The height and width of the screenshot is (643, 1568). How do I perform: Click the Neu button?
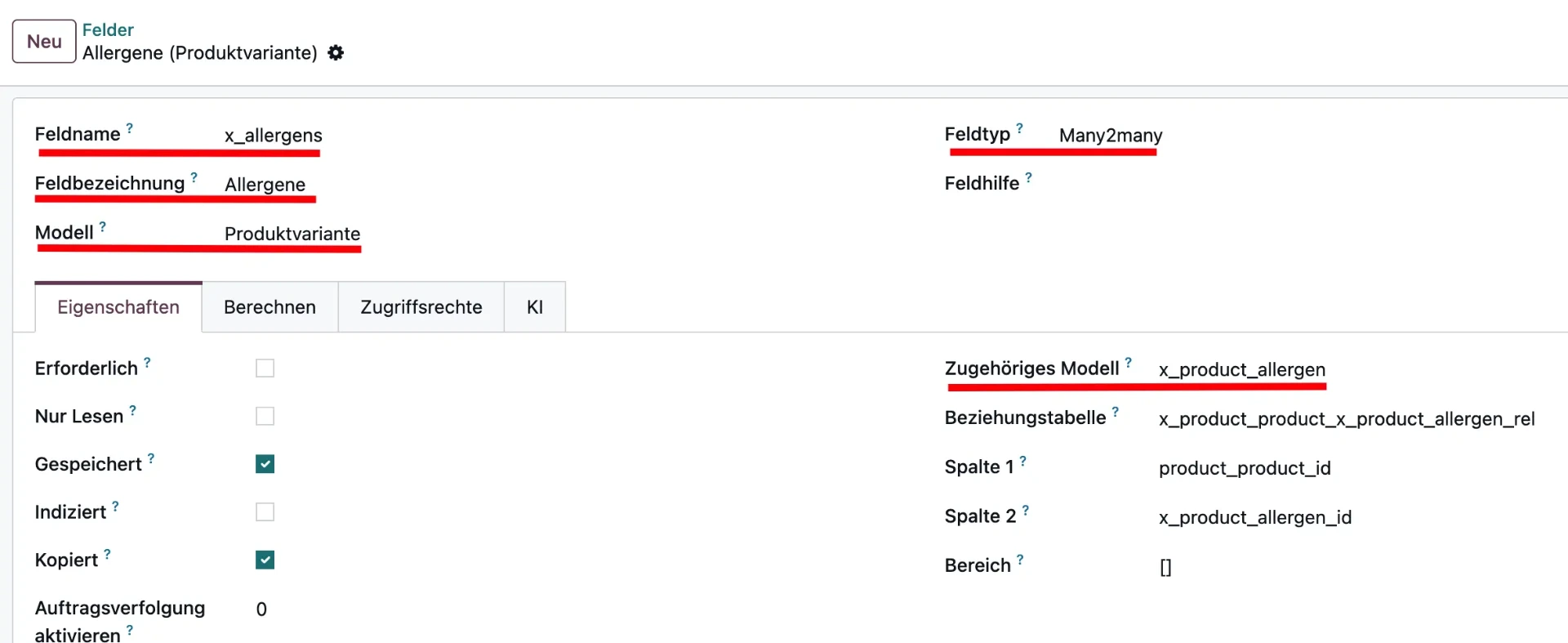click(43, 41)
